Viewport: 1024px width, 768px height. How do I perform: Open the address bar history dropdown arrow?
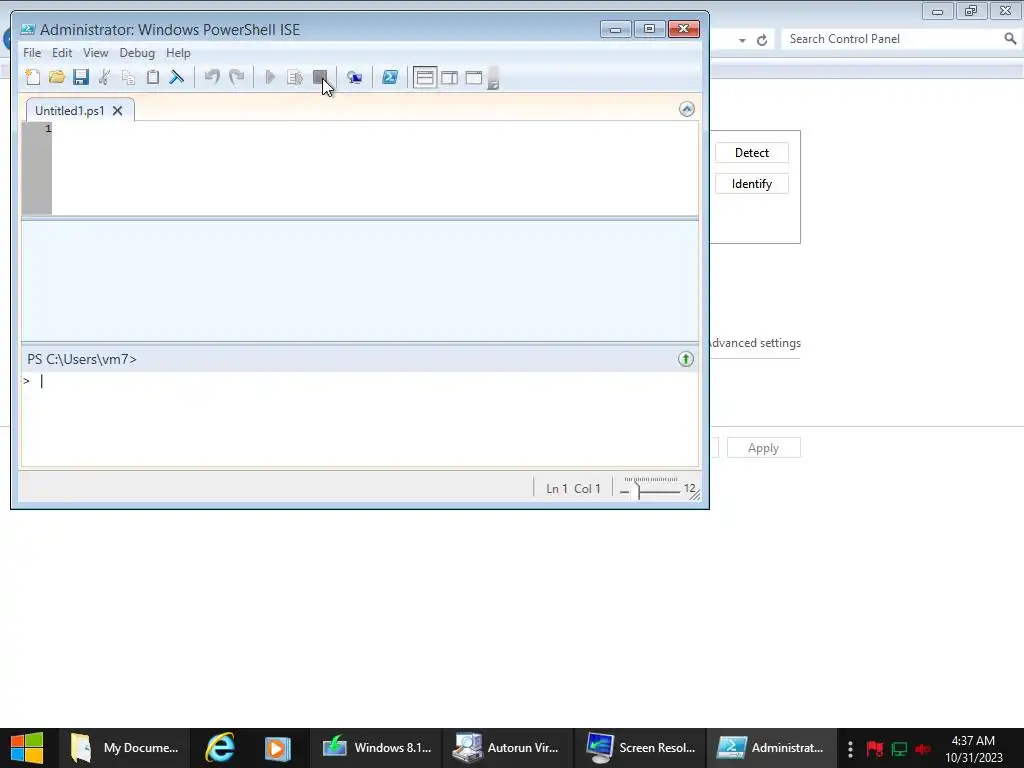(743, 40)
